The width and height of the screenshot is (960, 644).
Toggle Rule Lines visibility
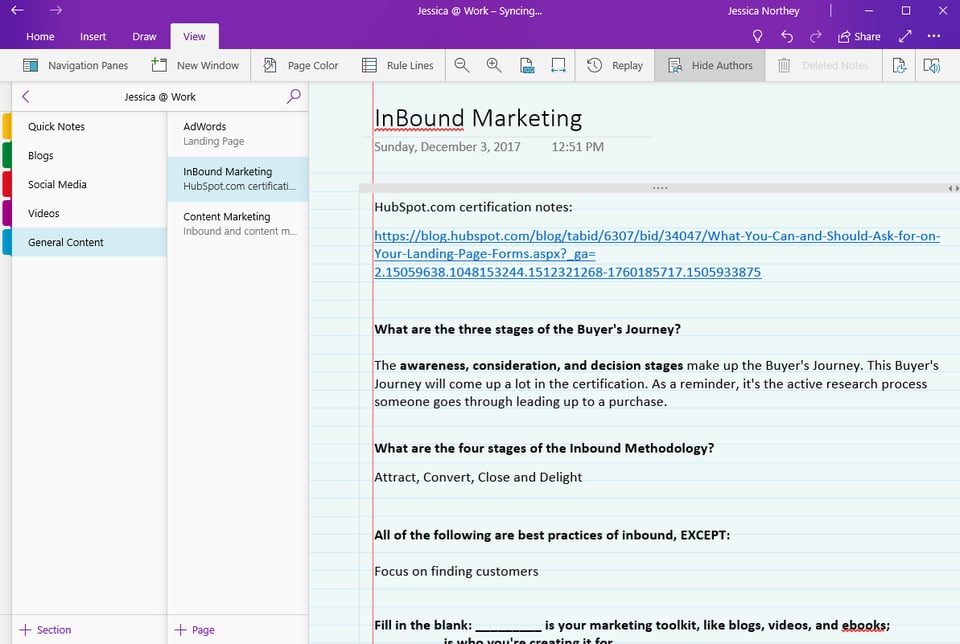click(397, 65)
